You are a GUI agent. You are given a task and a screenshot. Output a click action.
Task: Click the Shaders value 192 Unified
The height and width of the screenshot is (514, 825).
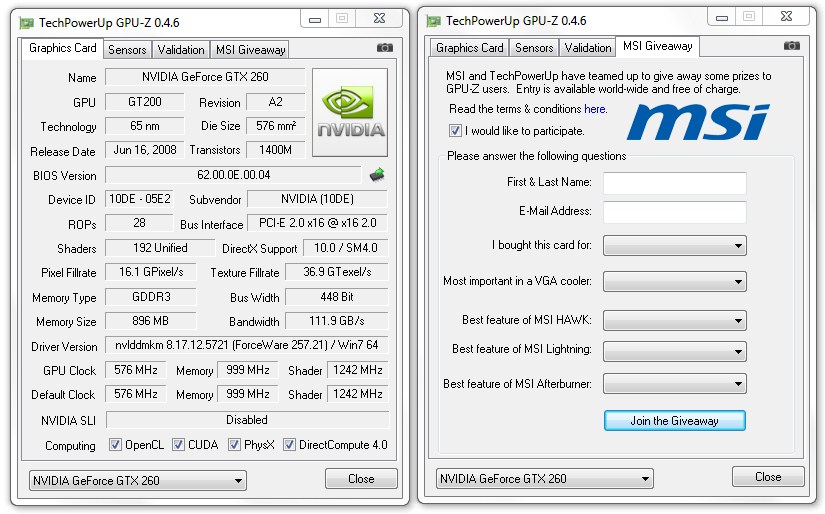[x=160, y=248]
